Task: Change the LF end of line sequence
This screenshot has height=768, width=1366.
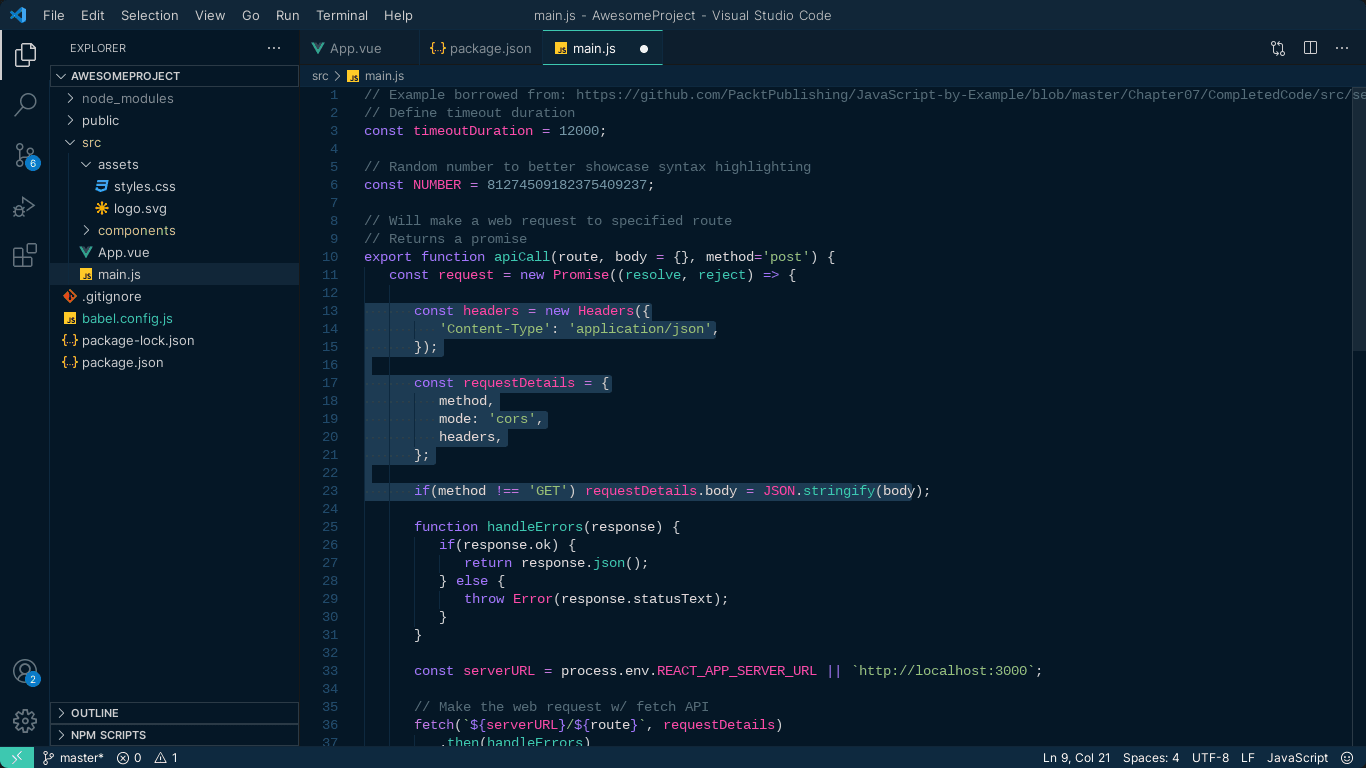Action: click(1248, 758)
